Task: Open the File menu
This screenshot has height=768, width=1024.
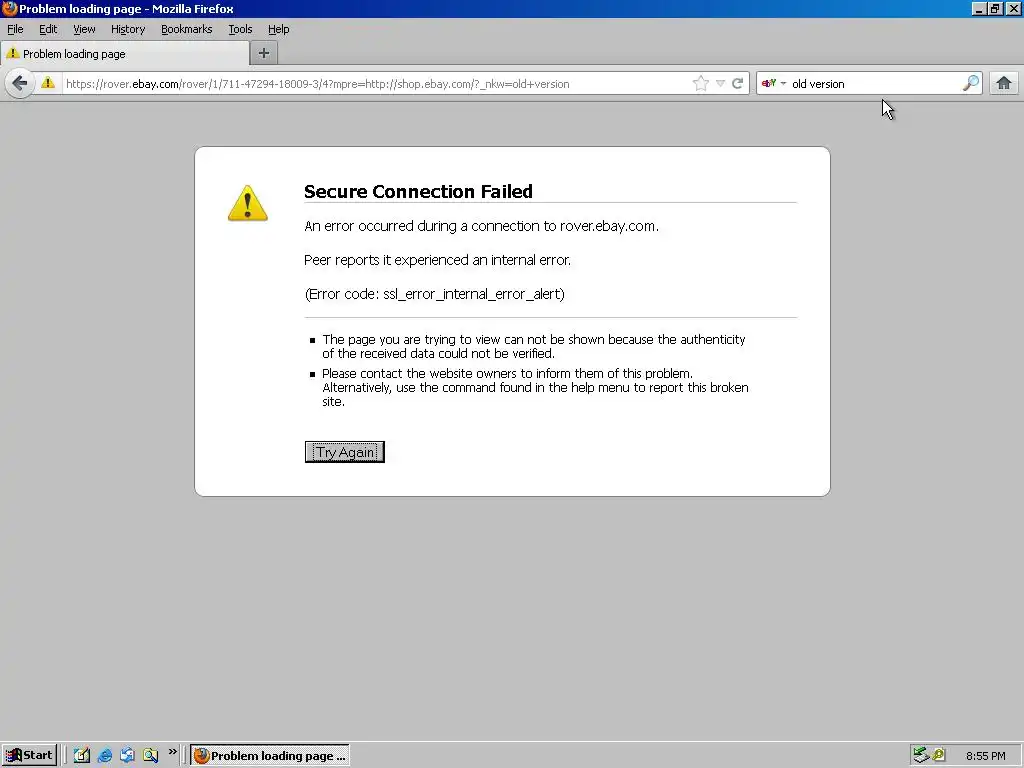Action: pos(15,29)
